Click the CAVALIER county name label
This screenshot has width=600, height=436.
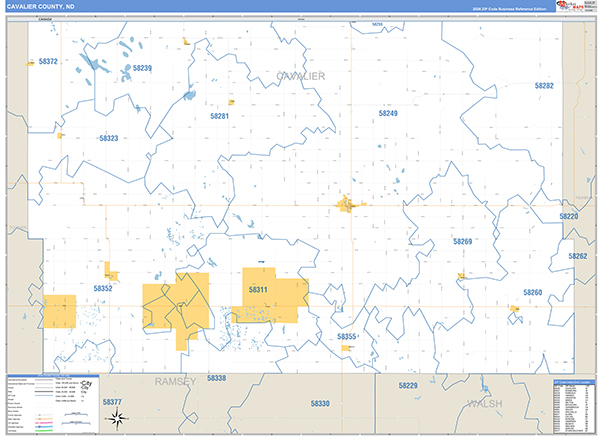[301, 76]
